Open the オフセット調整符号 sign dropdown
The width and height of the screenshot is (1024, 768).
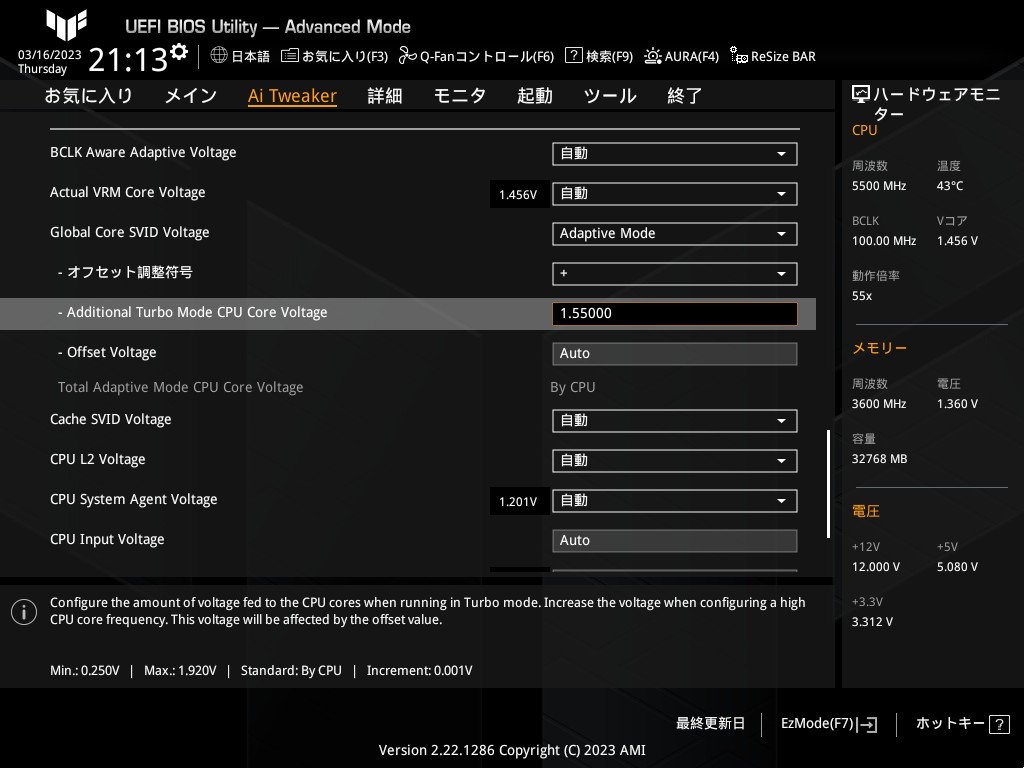pos(675,274)
